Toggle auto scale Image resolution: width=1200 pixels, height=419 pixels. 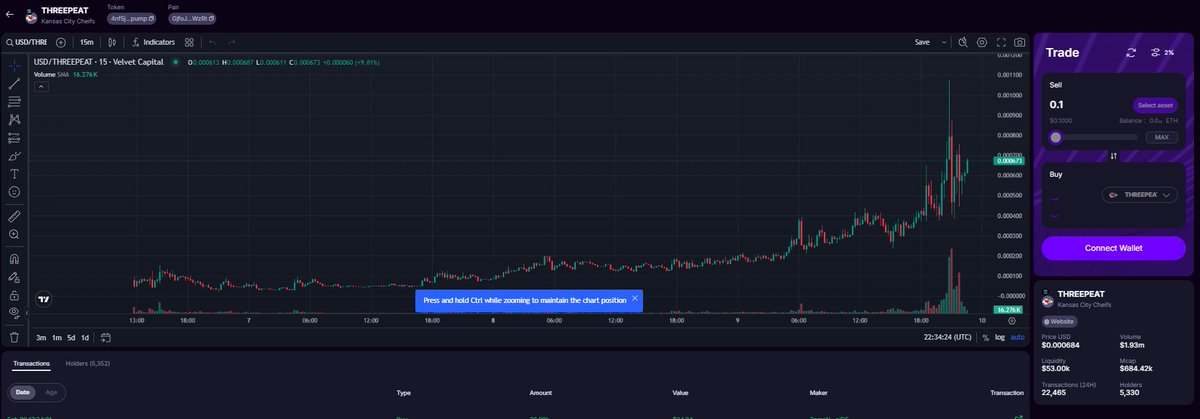click(x=1017, y=337)
